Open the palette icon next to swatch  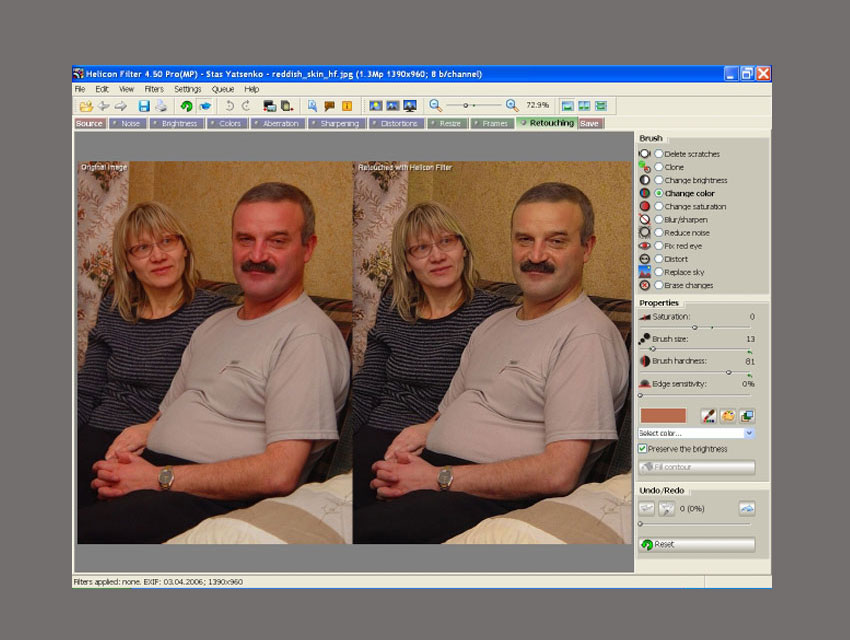[x=728, y=416]
